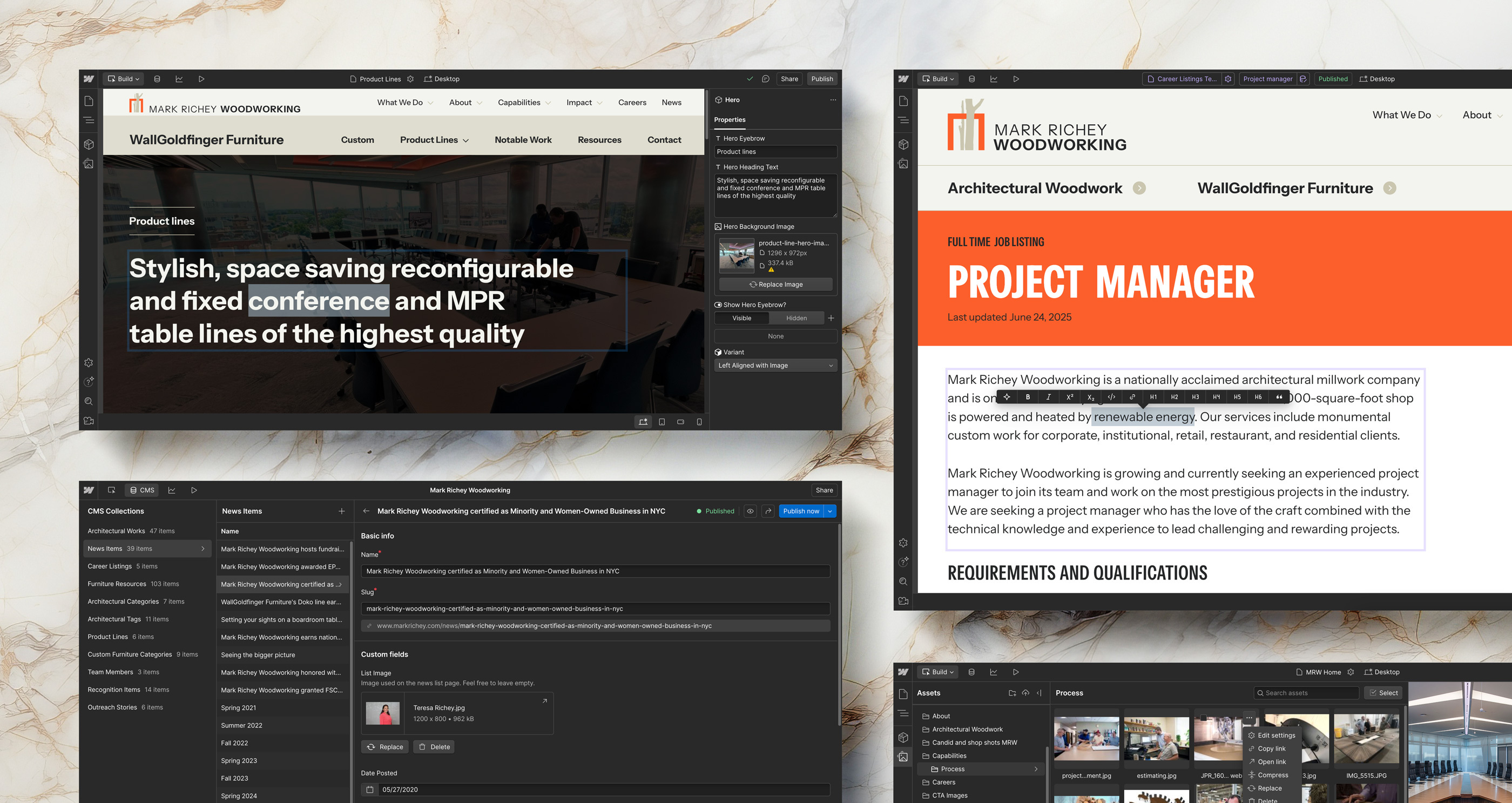Choose Compress from the asset context menu

(x=1271, y=775)
